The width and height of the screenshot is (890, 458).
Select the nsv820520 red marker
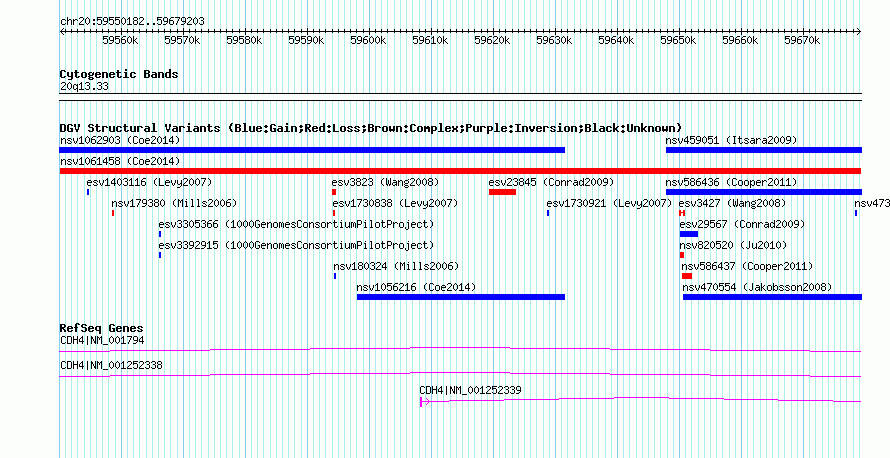click(682, 255)
